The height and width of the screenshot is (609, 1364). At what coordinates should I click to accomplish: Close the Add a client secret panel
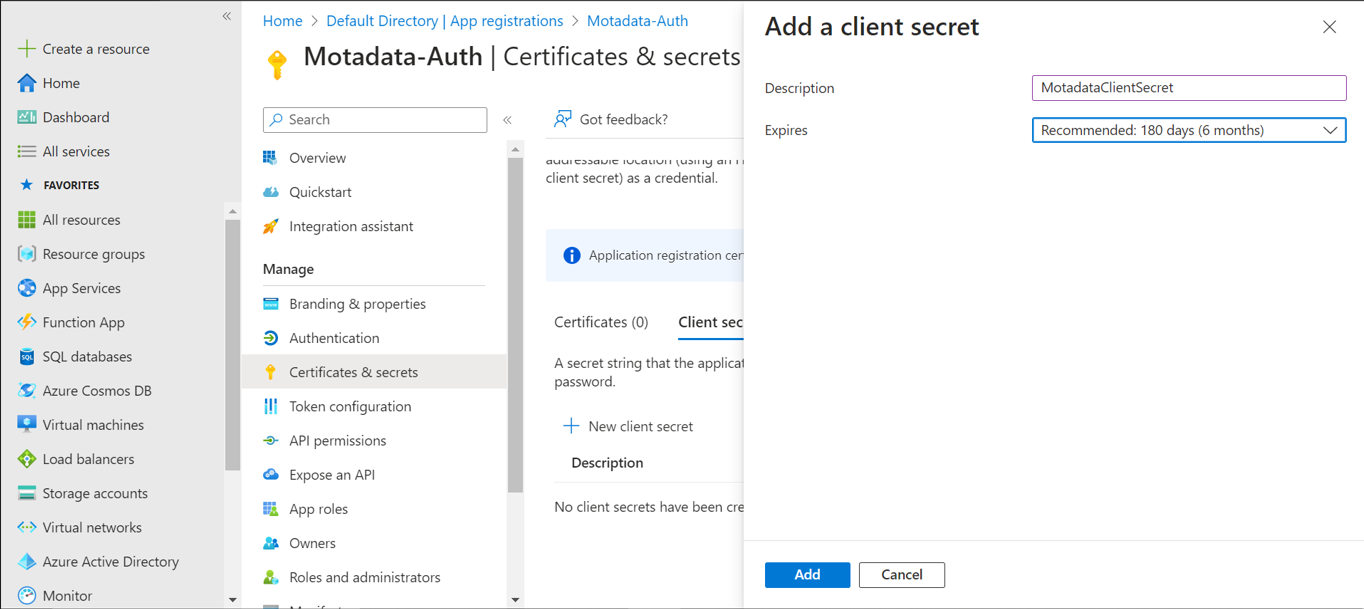[1329, 27]
